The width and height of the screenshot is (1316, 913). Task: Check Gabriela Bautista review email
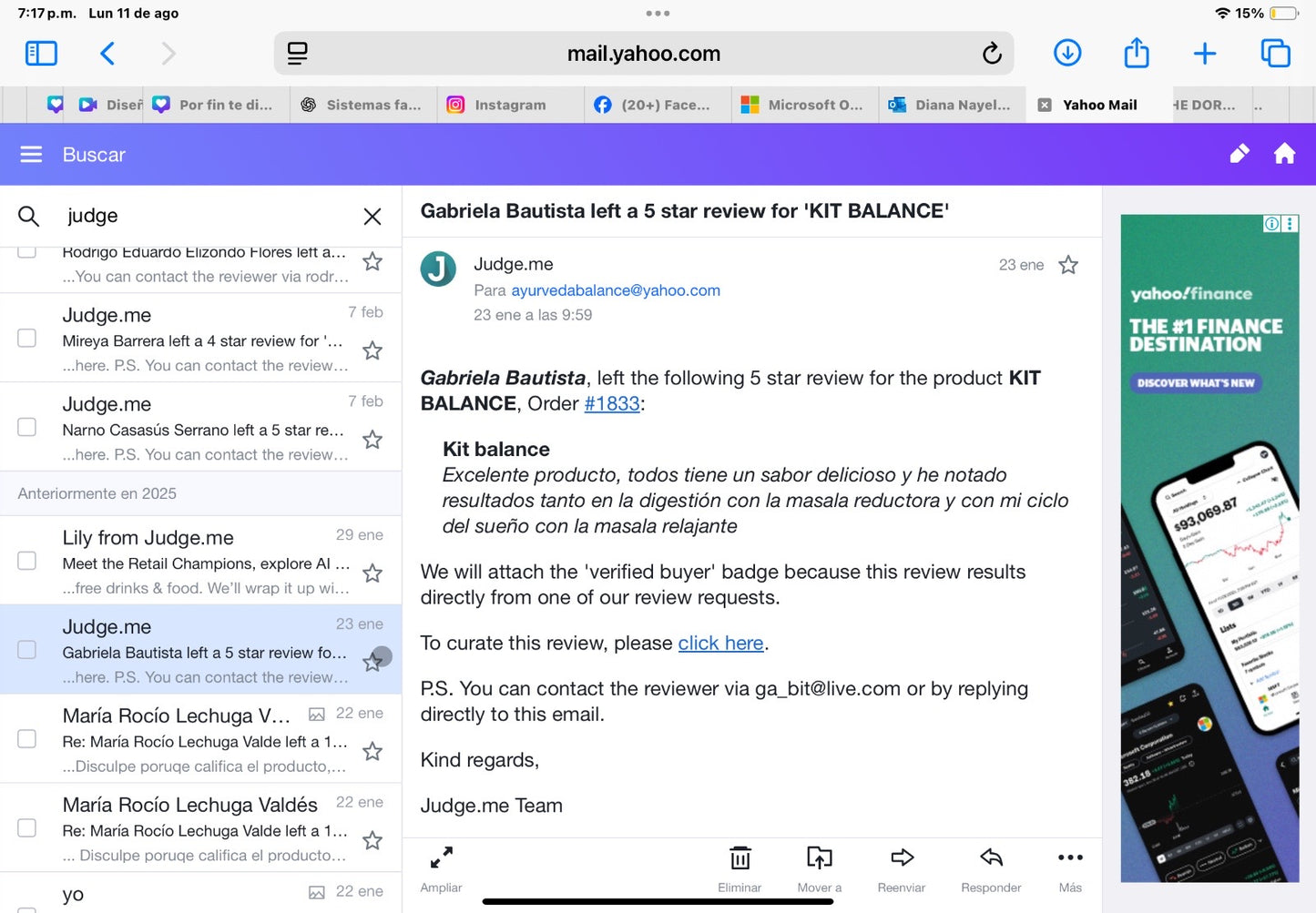(x=27, y=650)
